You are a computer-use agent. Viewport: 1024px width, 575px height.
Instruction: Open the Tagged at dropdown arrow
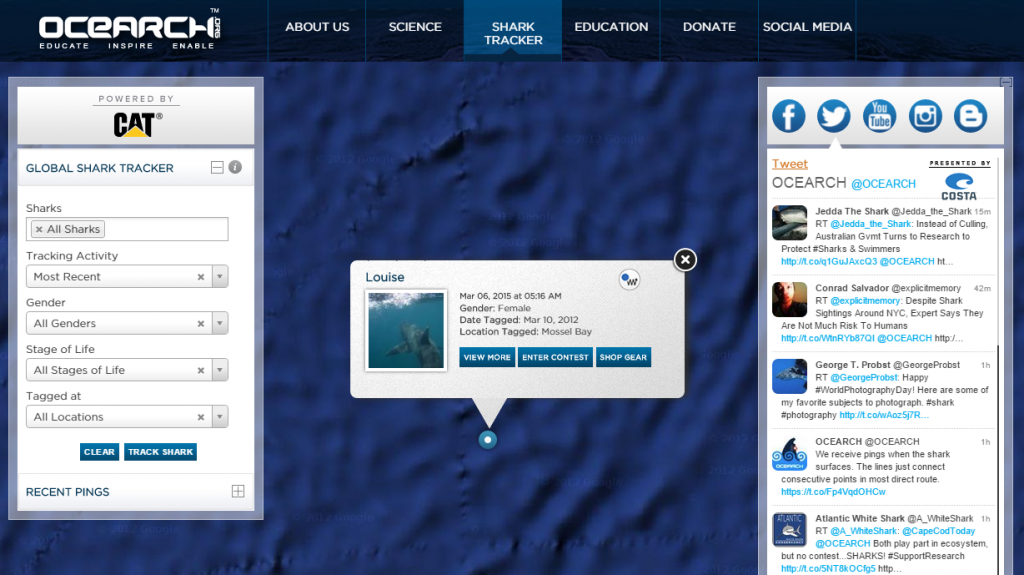[x=220, y=417]
